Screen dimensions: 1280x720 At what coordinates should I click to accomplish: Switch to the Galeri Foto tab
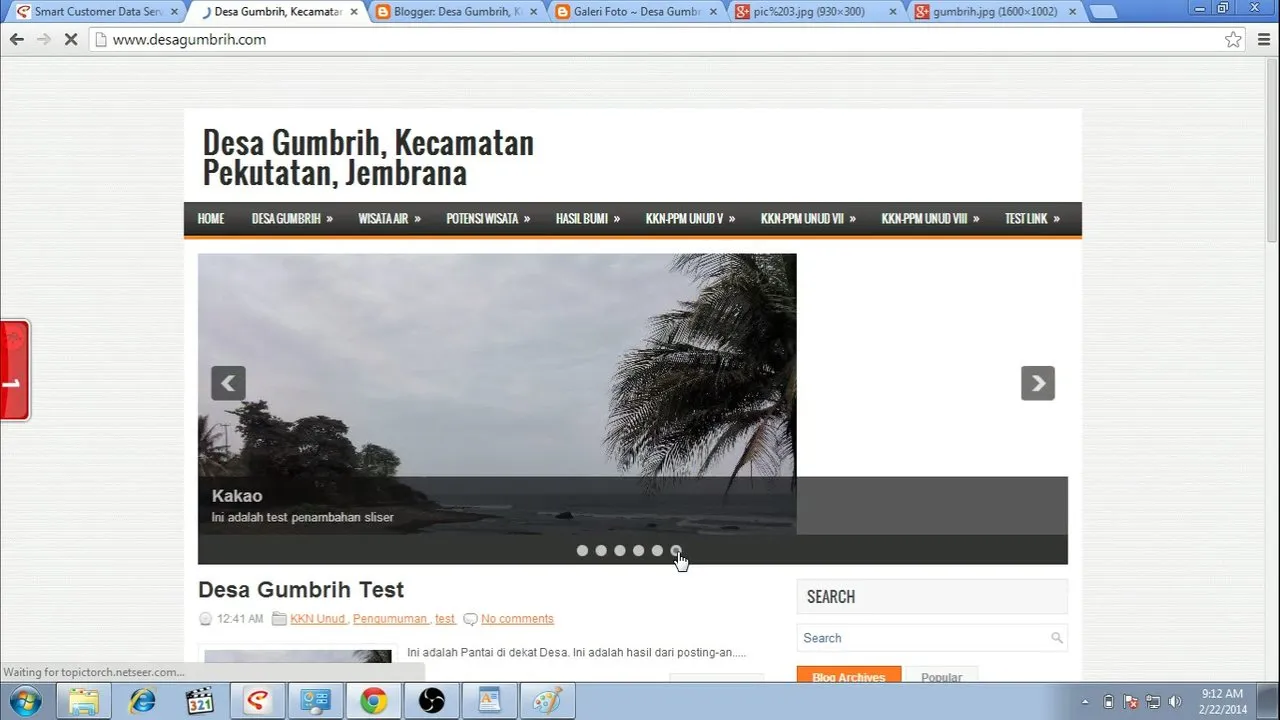635,12
